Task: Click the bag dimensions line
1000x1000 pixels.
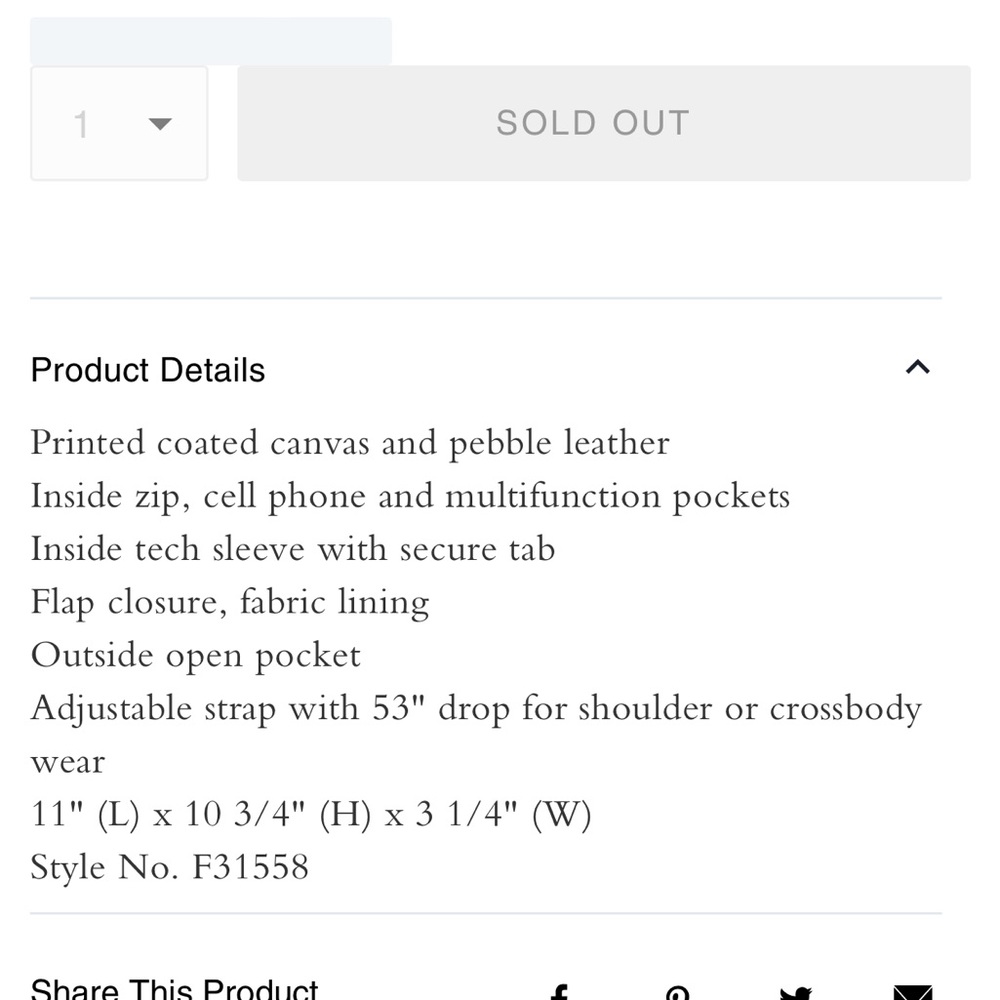Action: click(311, 814)
